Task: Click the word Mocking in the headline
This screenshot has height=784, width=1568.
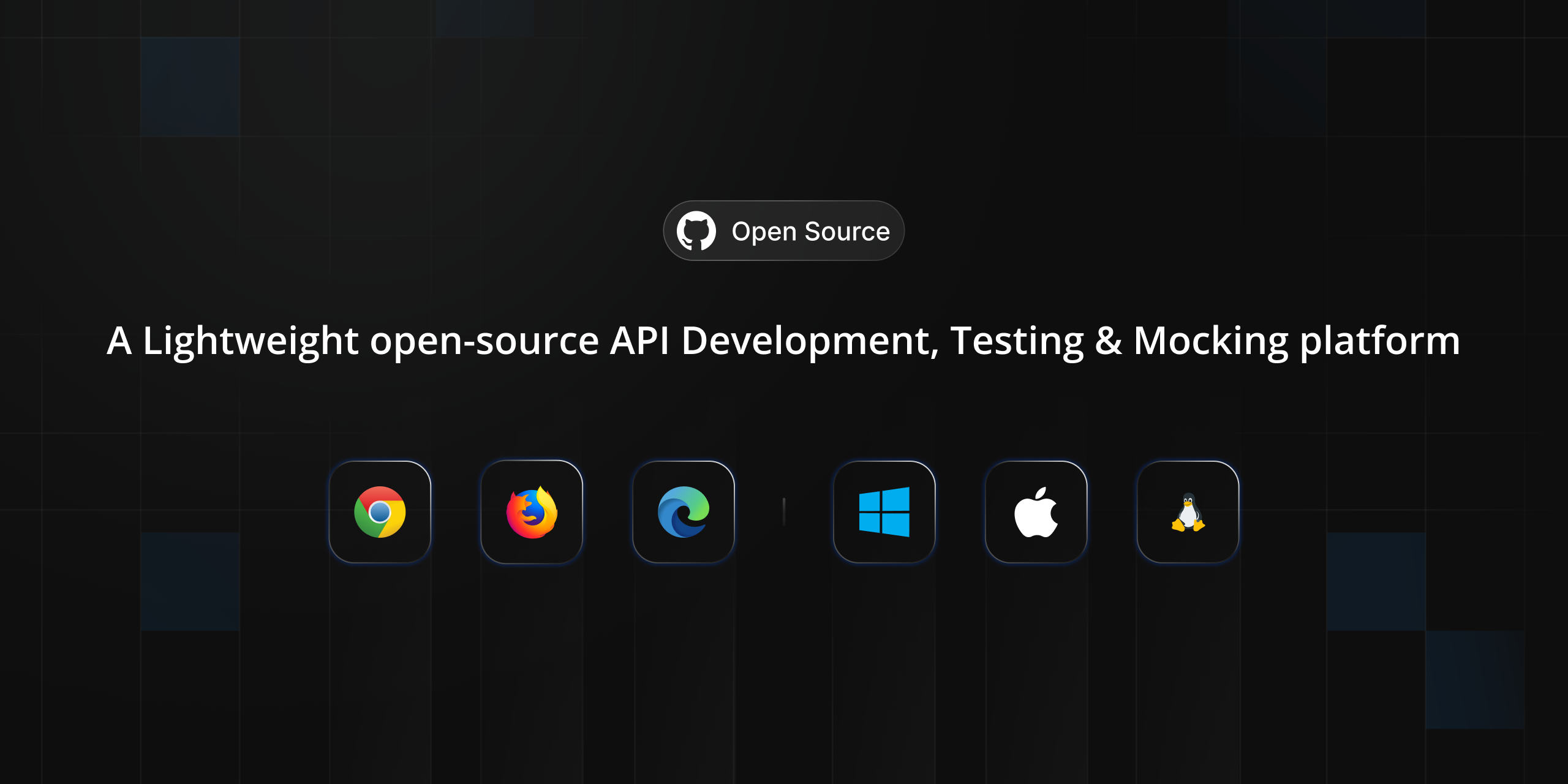Action: point(1211,341)
